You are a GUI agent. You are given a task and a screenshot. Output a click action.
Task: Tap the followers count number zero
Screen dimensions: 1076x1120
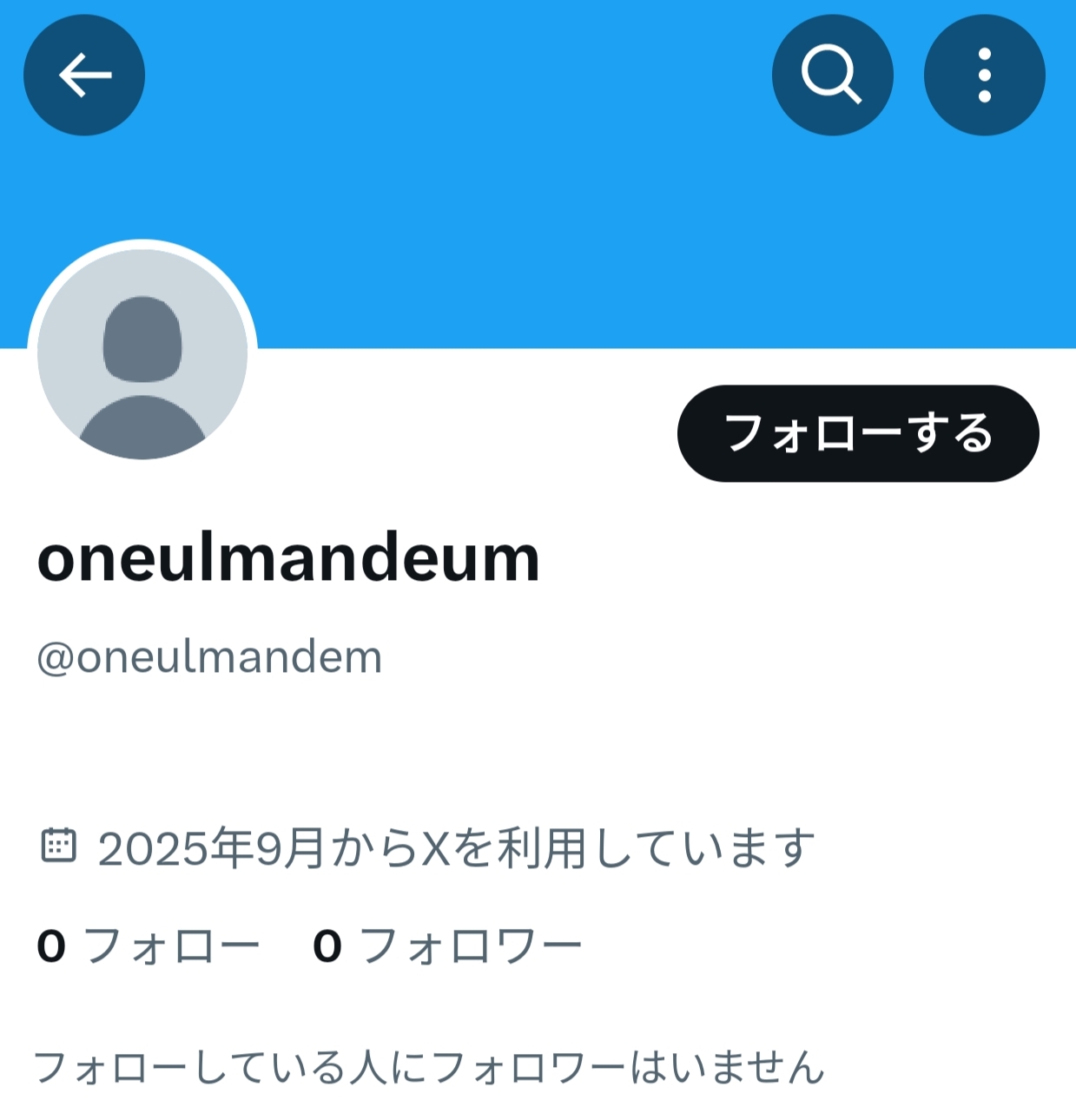tap(327, 945)
